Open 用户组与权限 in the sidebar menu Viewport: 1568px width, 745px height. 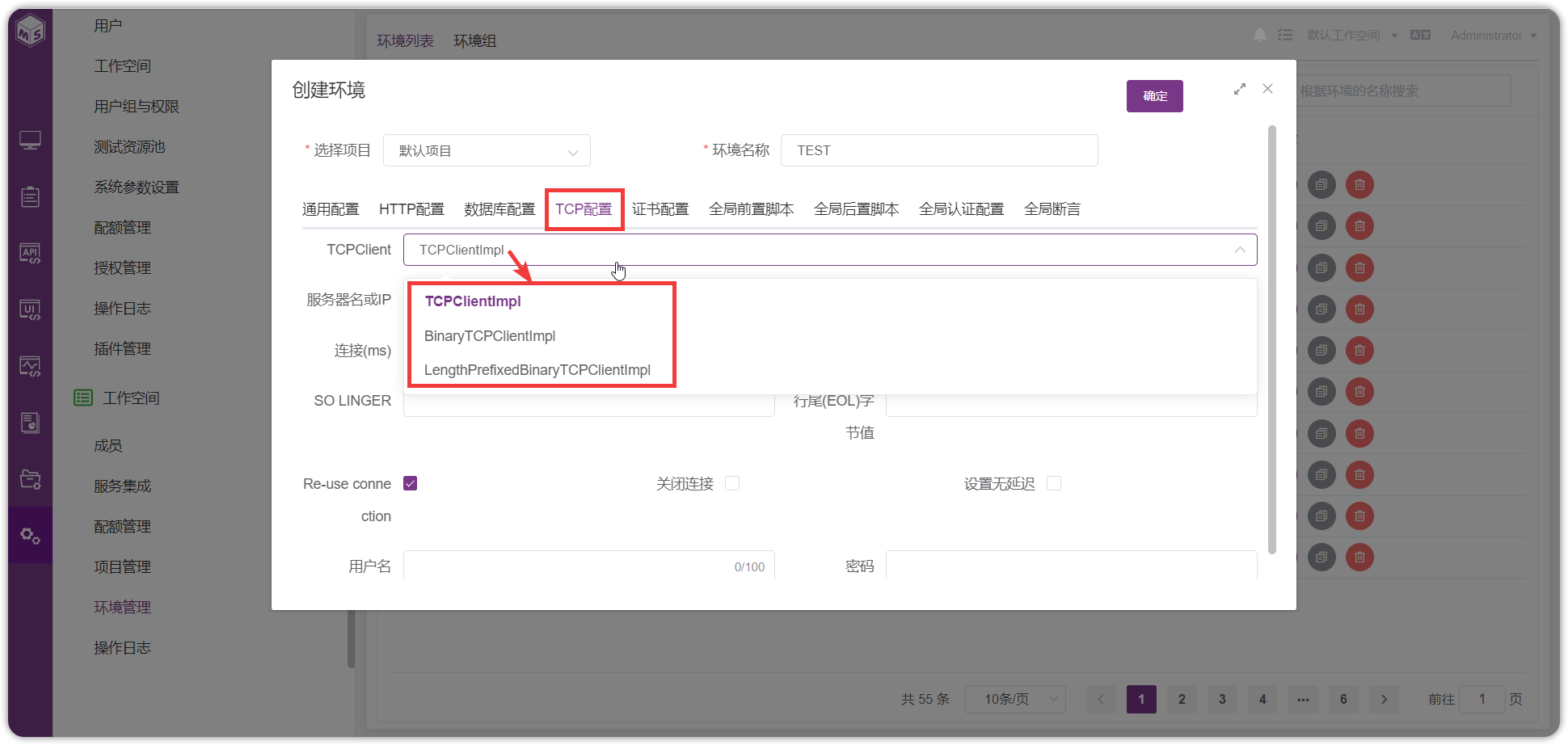point(137,107)
